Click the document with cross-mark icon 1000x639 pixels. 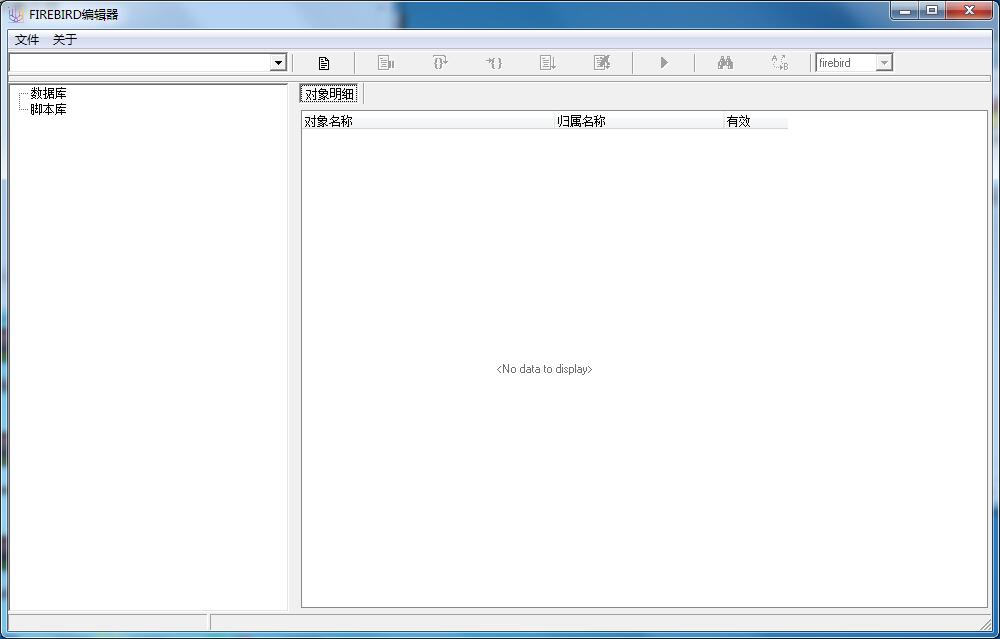click(x=602, y=62)
